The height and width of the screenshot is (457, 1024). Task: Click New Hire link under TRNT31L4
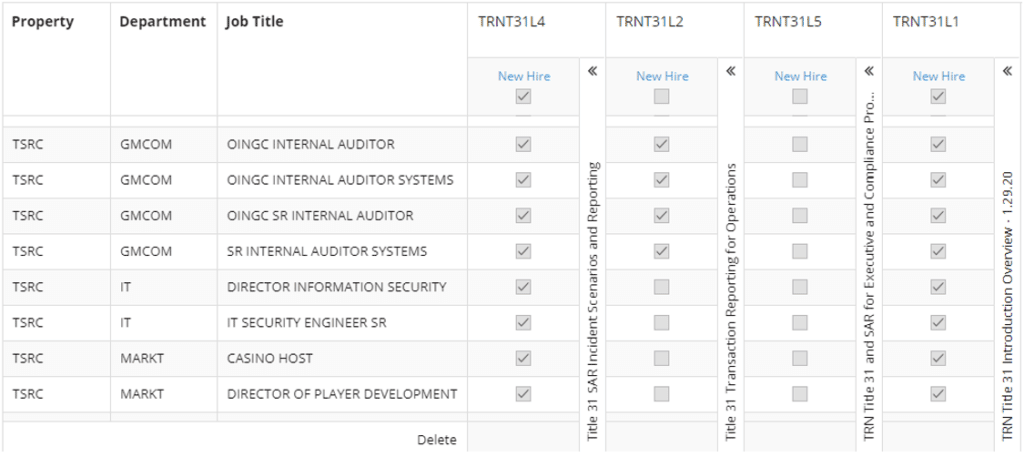524,76
